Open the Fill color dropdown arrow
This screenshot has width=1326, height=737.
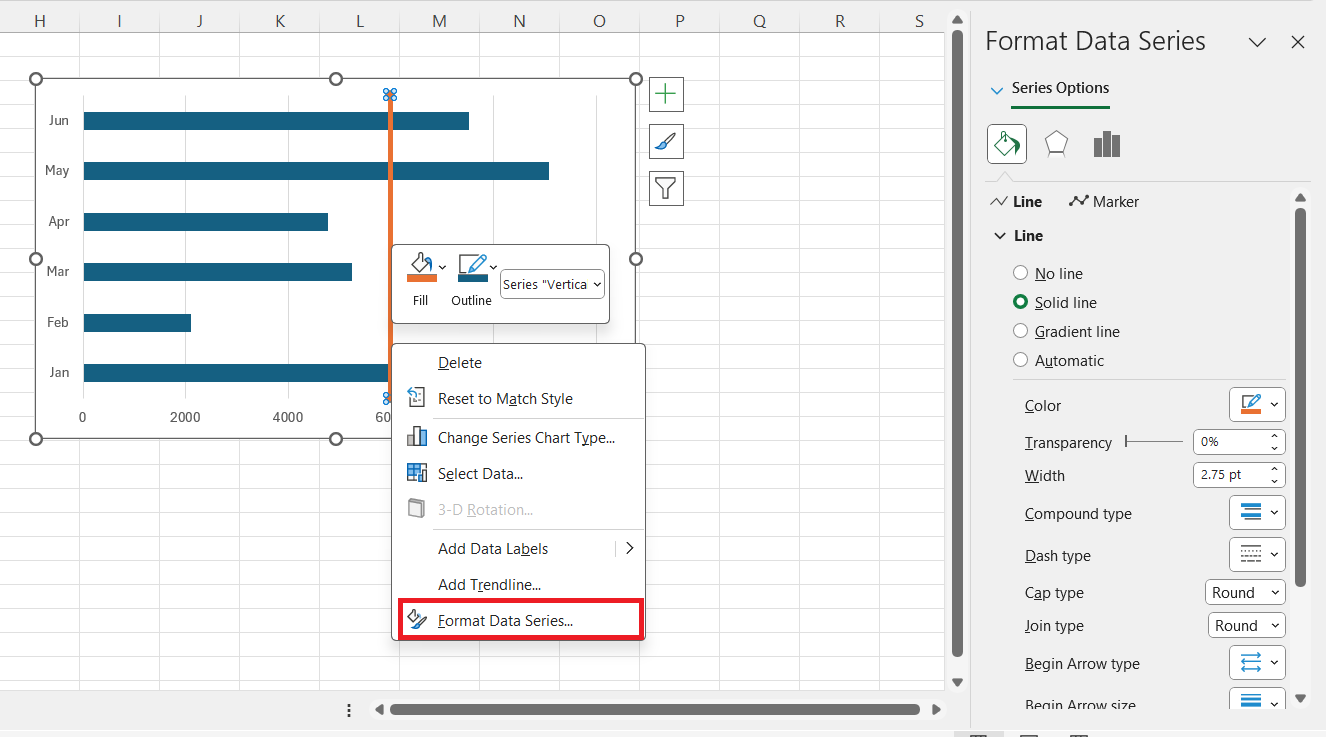[442, 267]
